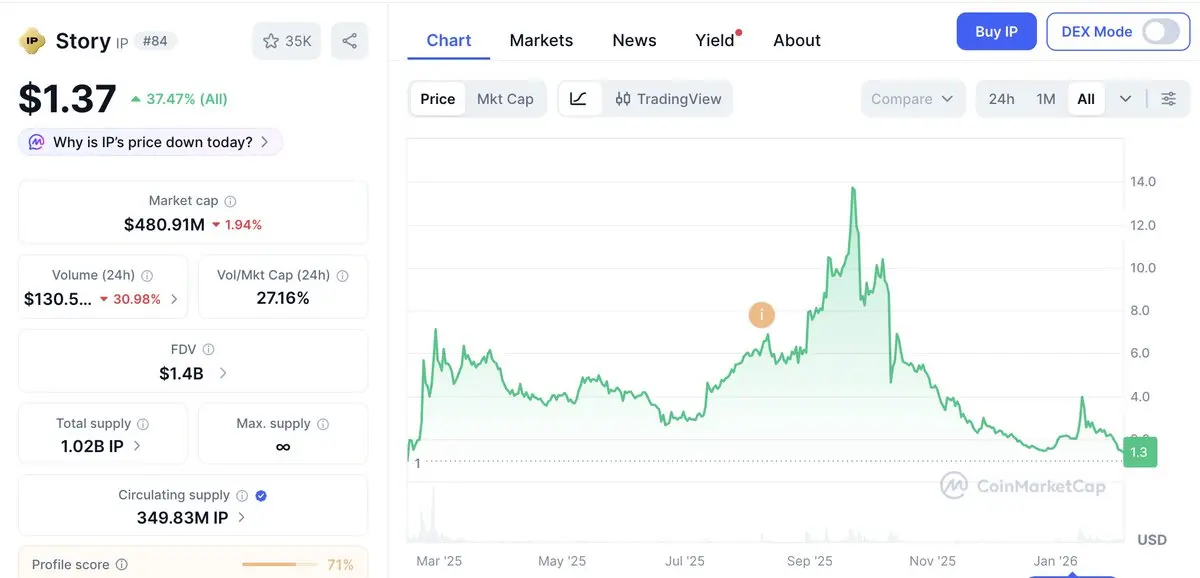Switch chart to Mkt Cap view

click(x=505, y=99)
